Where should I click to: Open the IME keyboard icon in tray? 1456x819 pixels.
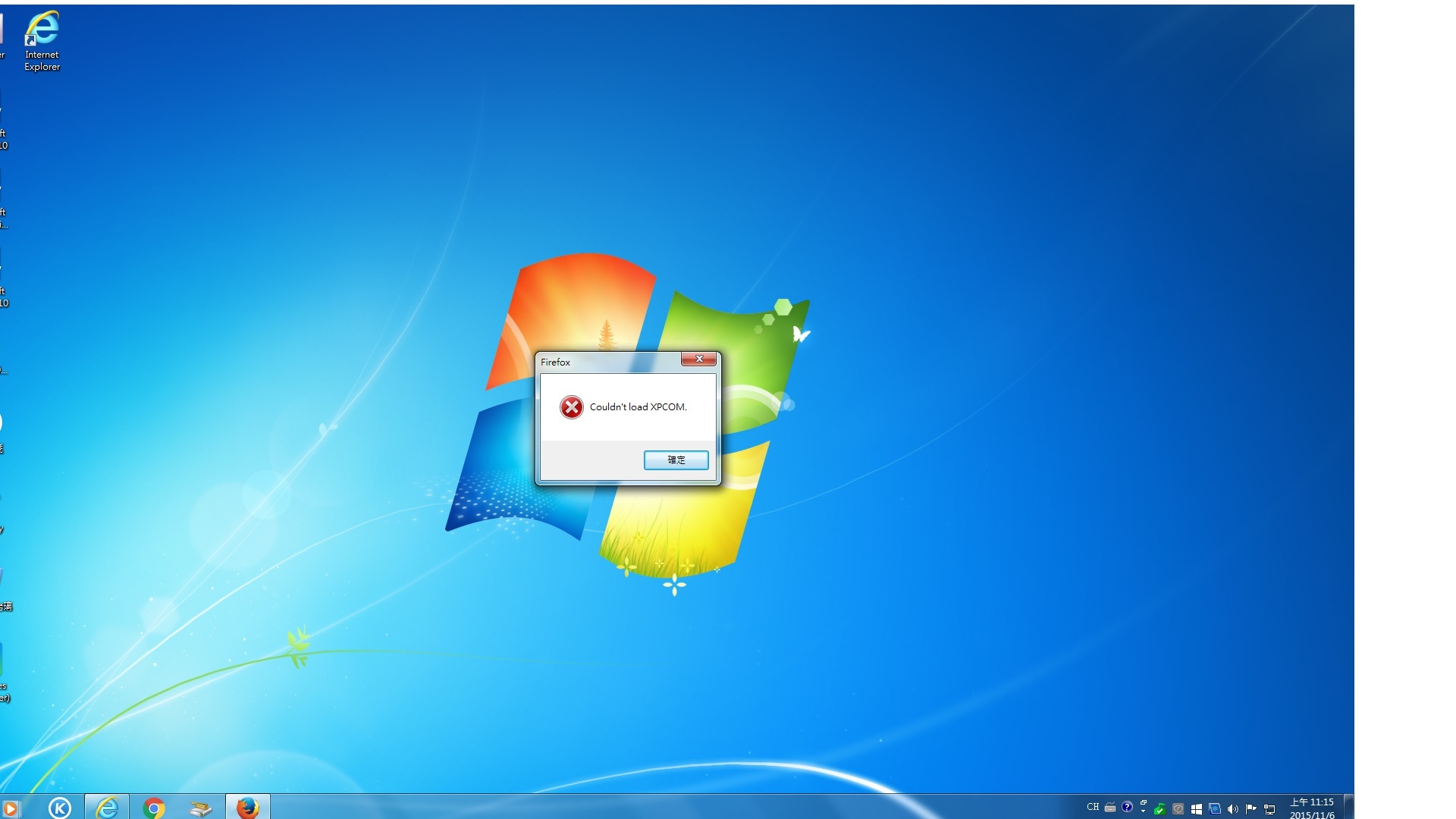[x=1110, y=808]
